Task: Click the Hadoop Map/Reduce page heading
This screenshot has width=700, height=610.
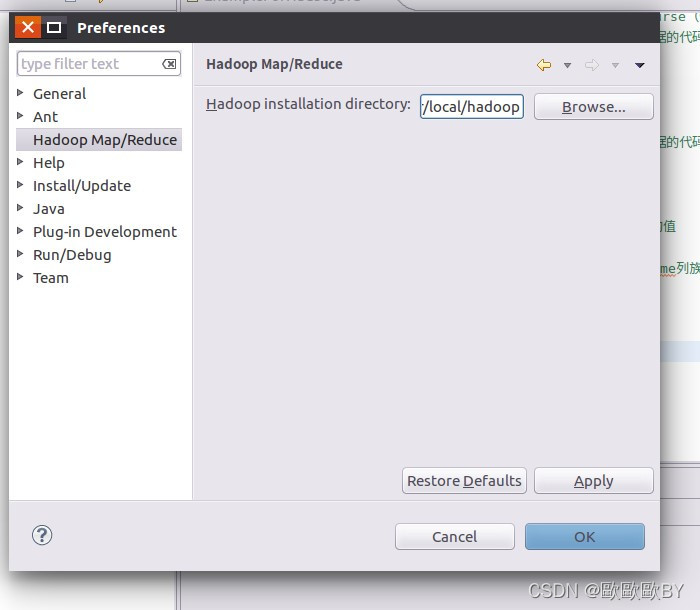Action: pos(274,64)
